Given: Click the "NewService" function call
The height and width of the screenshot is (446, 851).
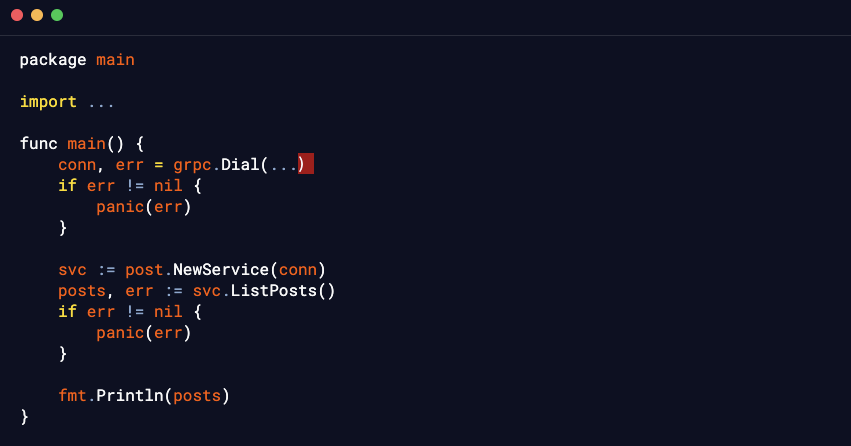Looking at the screenshot, I should (x=221, y=270).
